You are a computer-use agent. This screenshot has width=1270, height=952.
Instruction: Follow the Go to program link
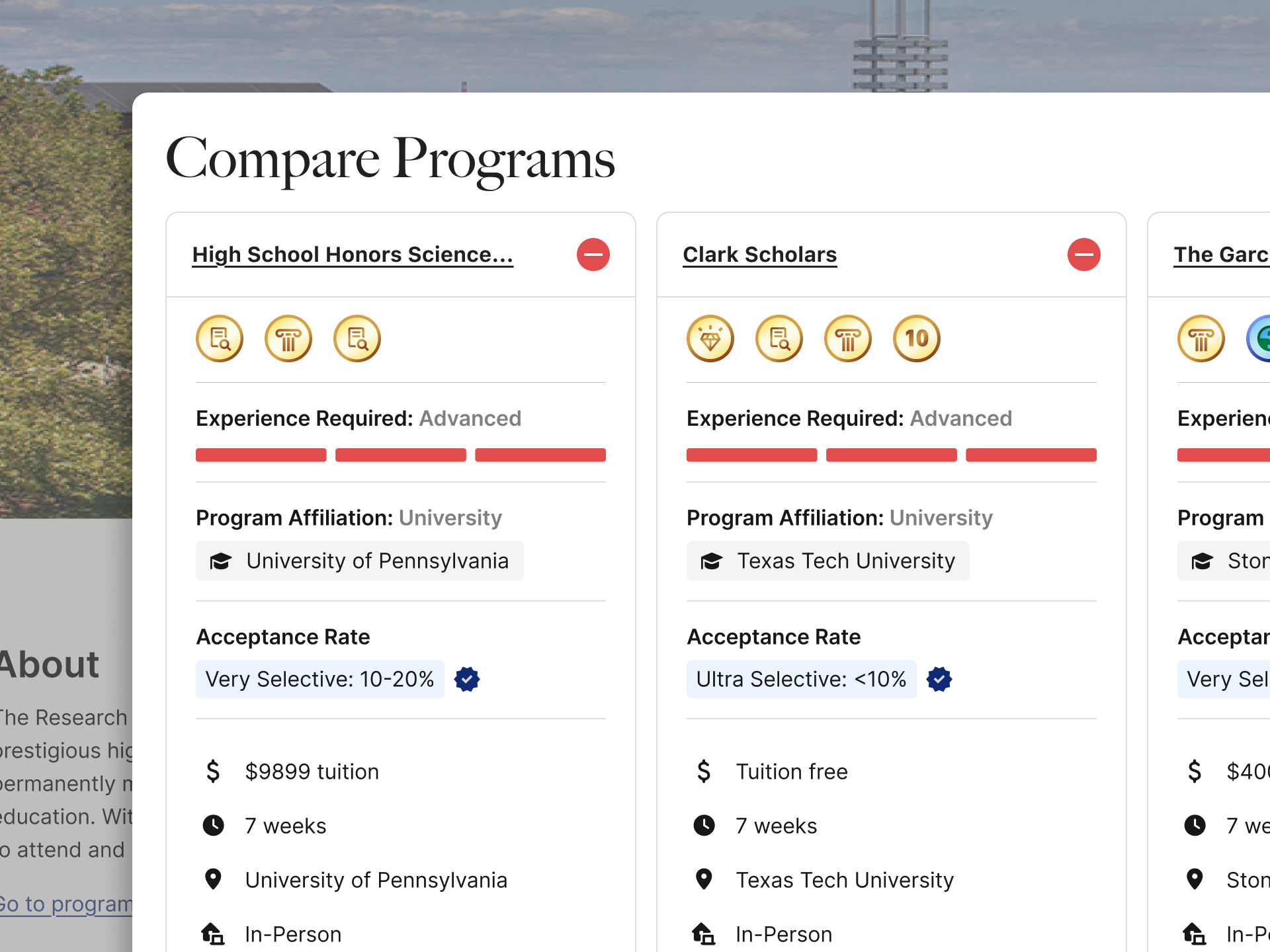[x=66, y=904]
